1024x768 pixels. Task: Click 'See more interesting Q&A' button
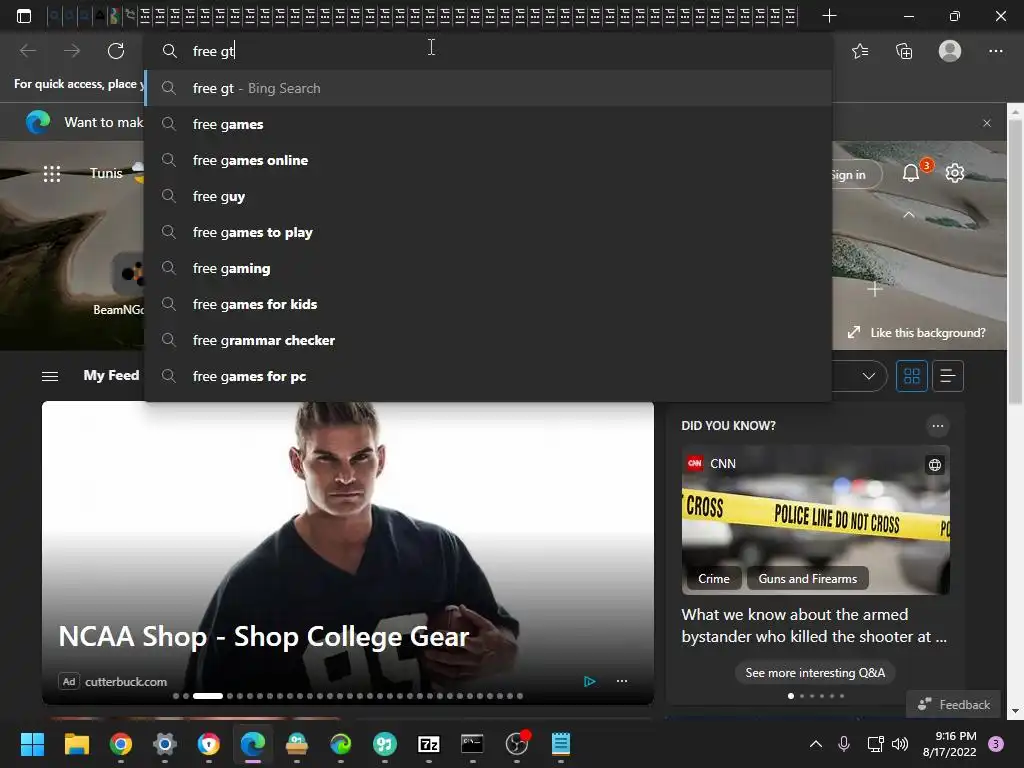[x=815, y=673]
